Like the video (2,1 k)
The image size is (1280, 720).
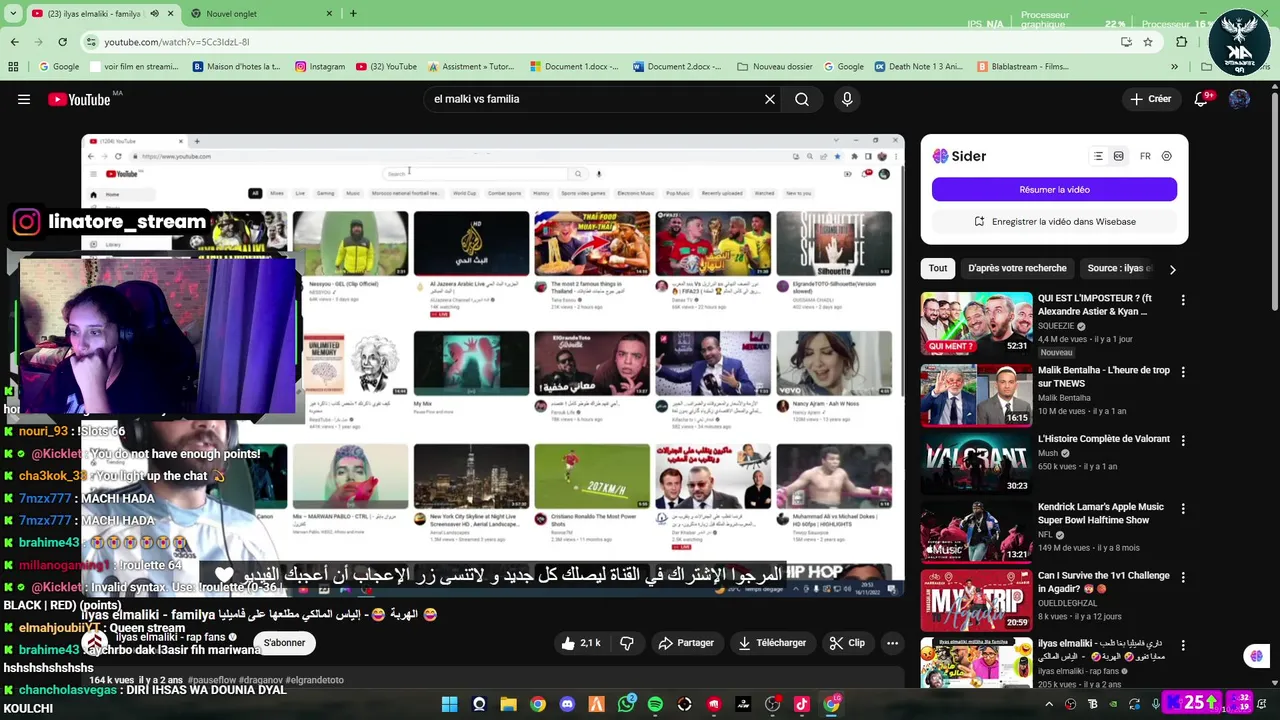point(580,643)
